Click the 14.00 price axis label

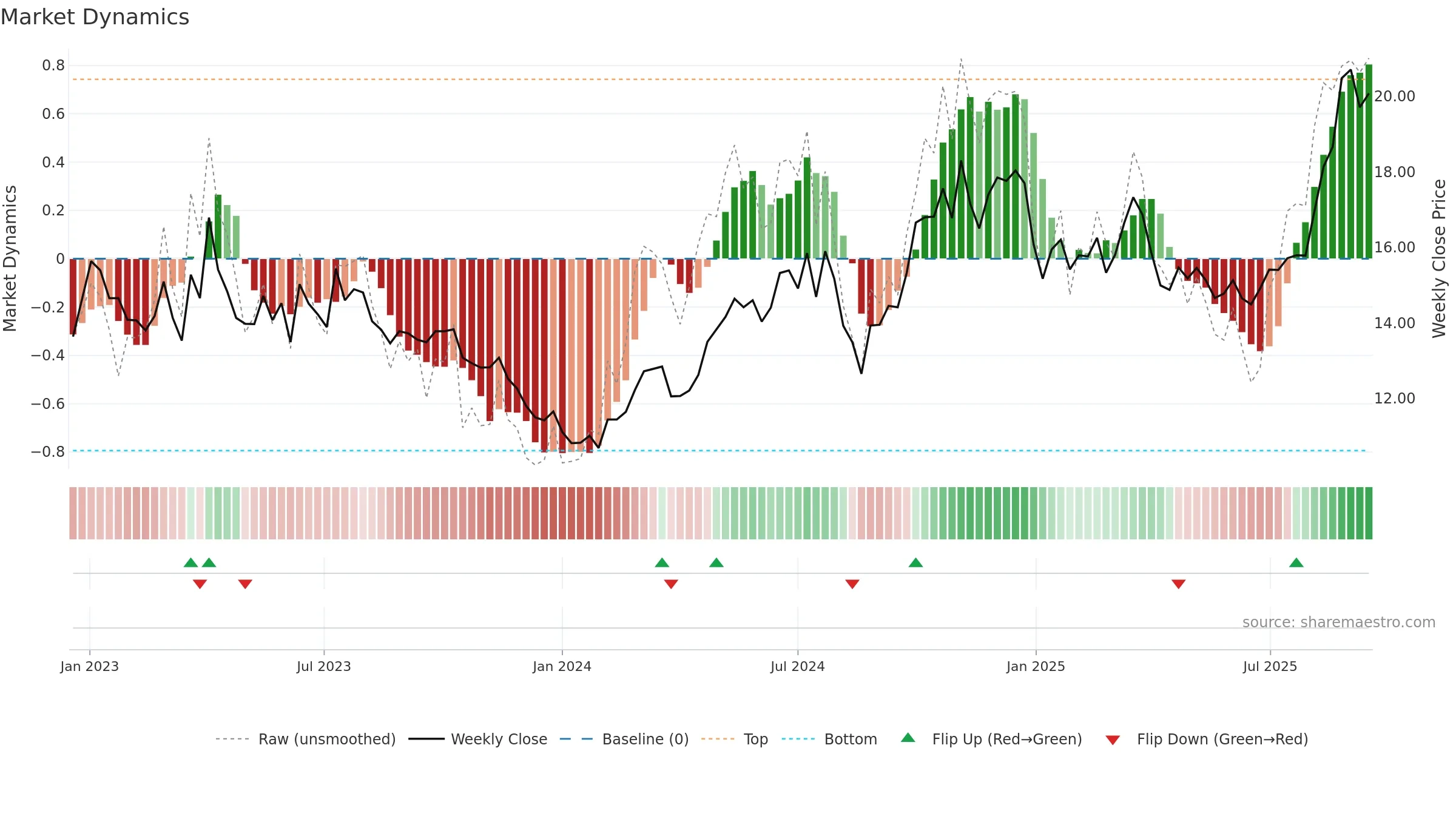1395,323
